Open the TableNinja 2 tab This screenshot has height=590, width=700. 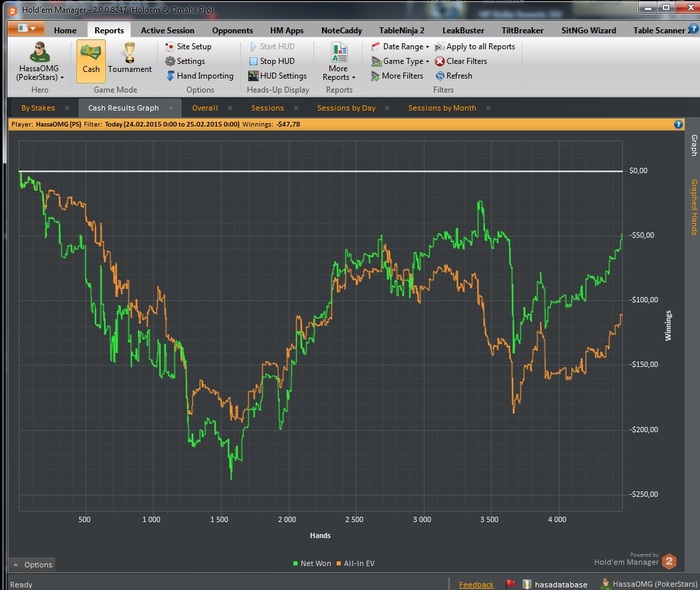coord(402,30)
